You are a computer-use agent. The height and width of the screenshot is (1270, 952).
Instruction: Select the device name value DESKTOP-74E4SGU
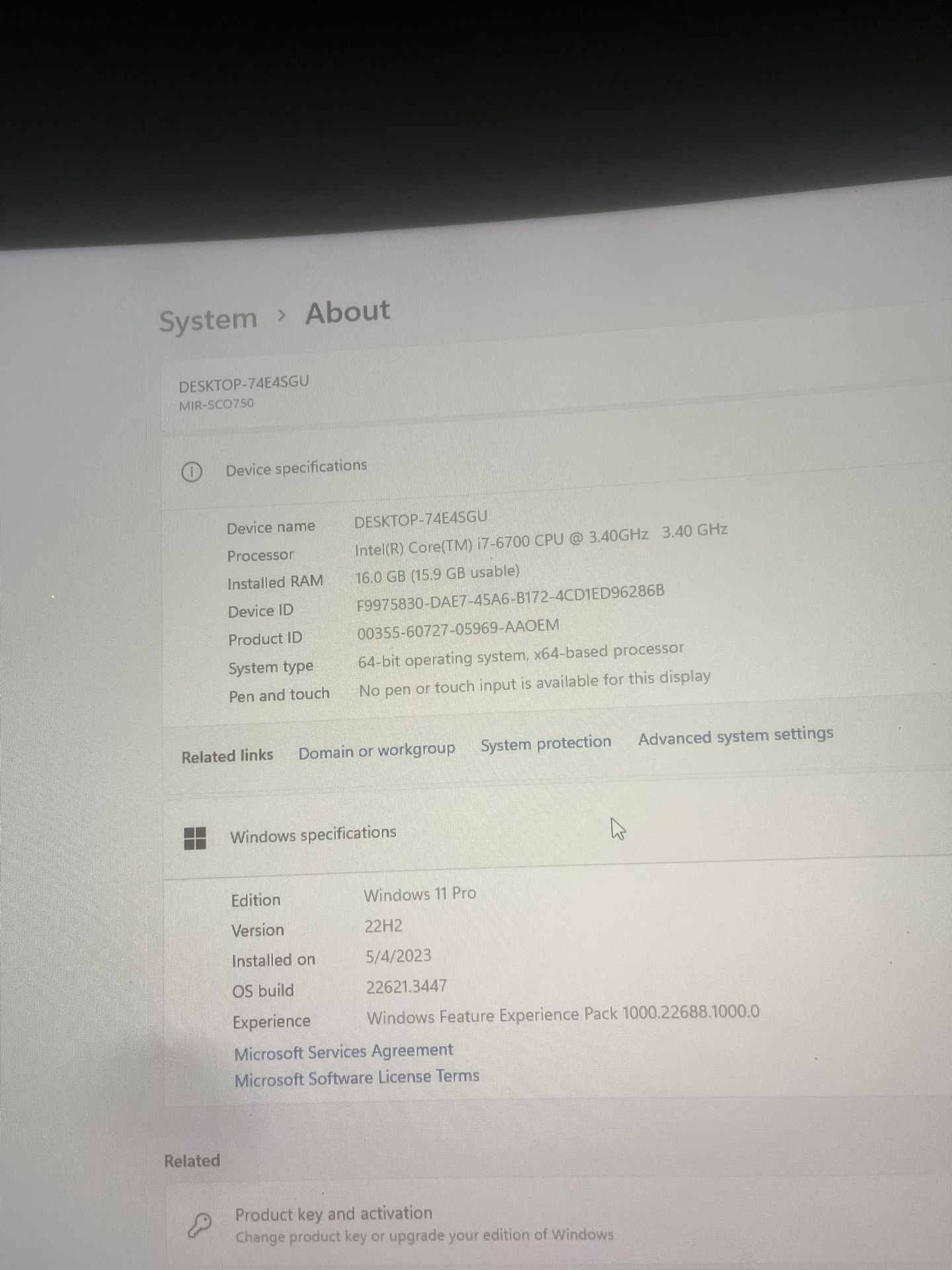420,519
